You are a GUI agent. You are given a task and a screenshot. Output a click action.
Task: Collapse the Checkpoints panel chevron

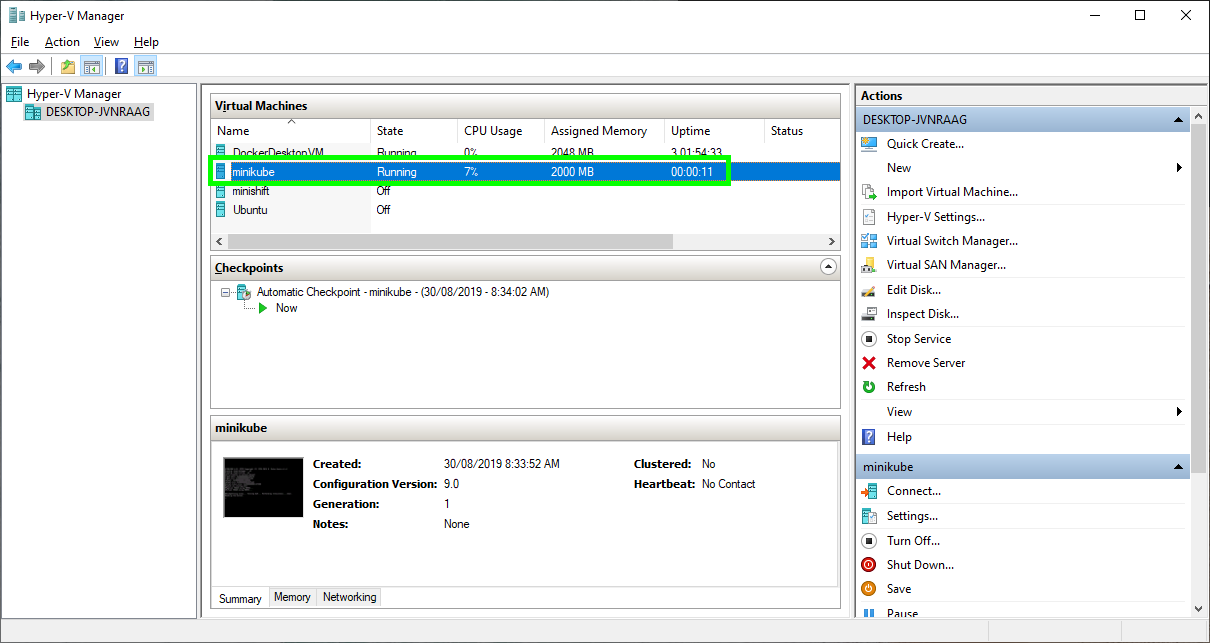[827, 267]
